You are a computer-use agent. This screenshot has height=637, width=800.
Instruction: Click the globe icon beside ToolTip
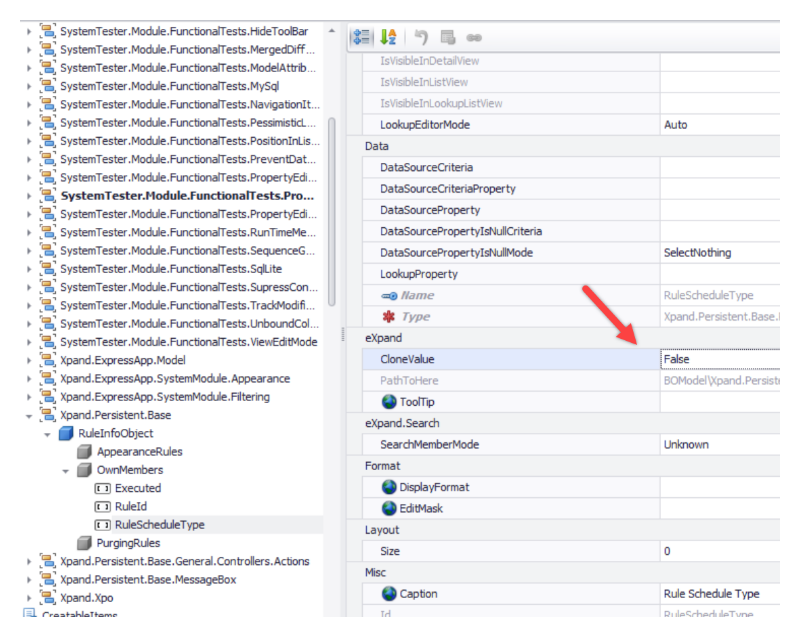[x=389, y=402]
